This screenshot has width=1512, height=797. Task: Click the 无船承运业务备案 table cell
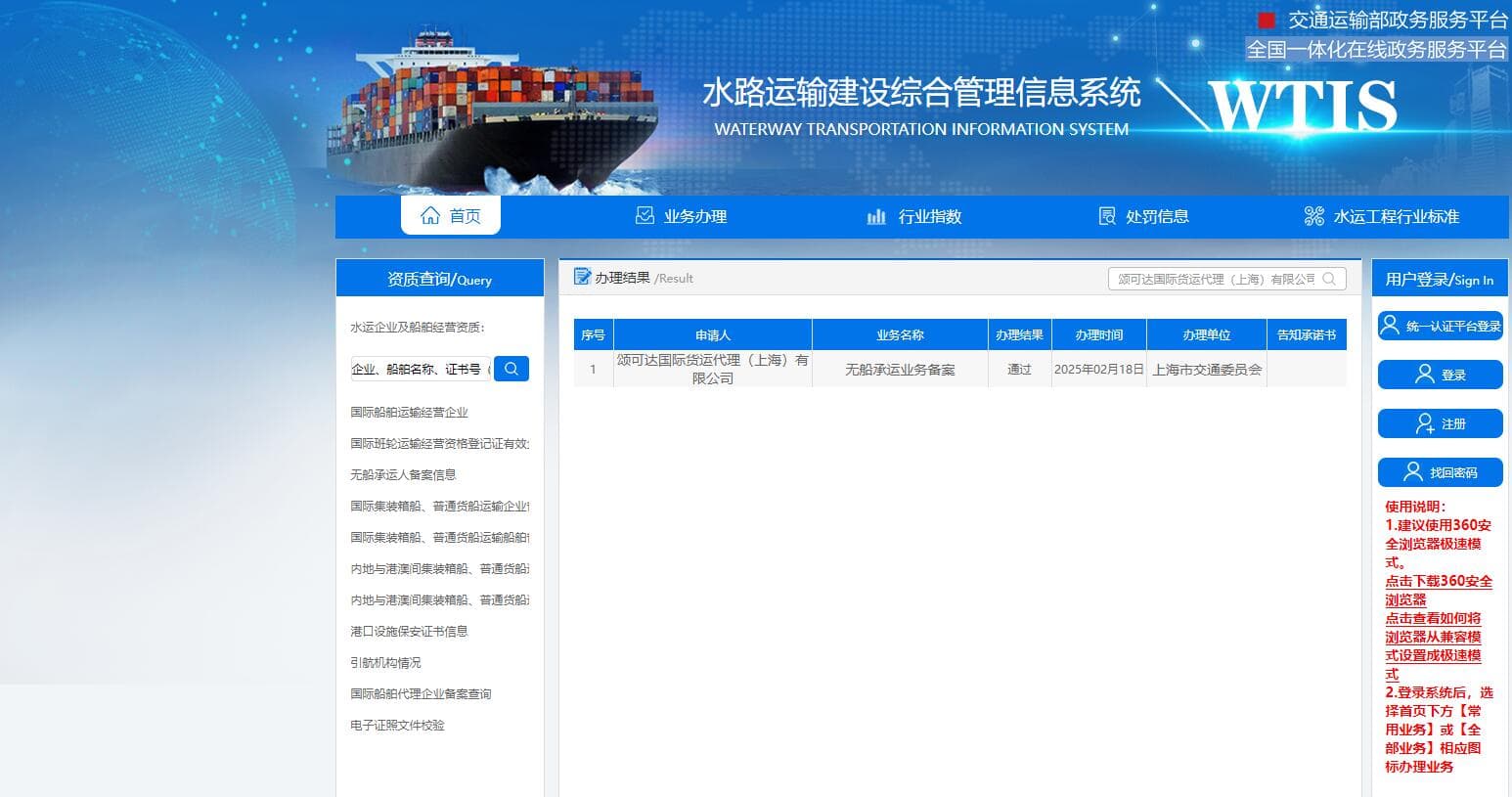(900, 370)
